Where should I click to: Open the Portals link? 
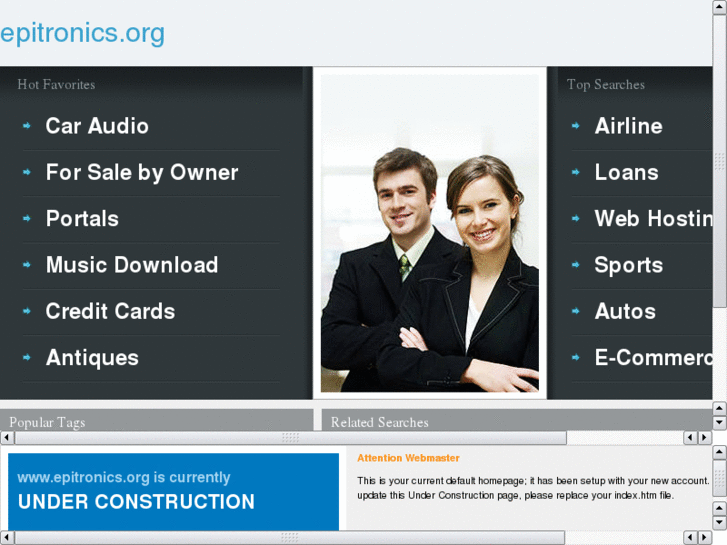82,218
